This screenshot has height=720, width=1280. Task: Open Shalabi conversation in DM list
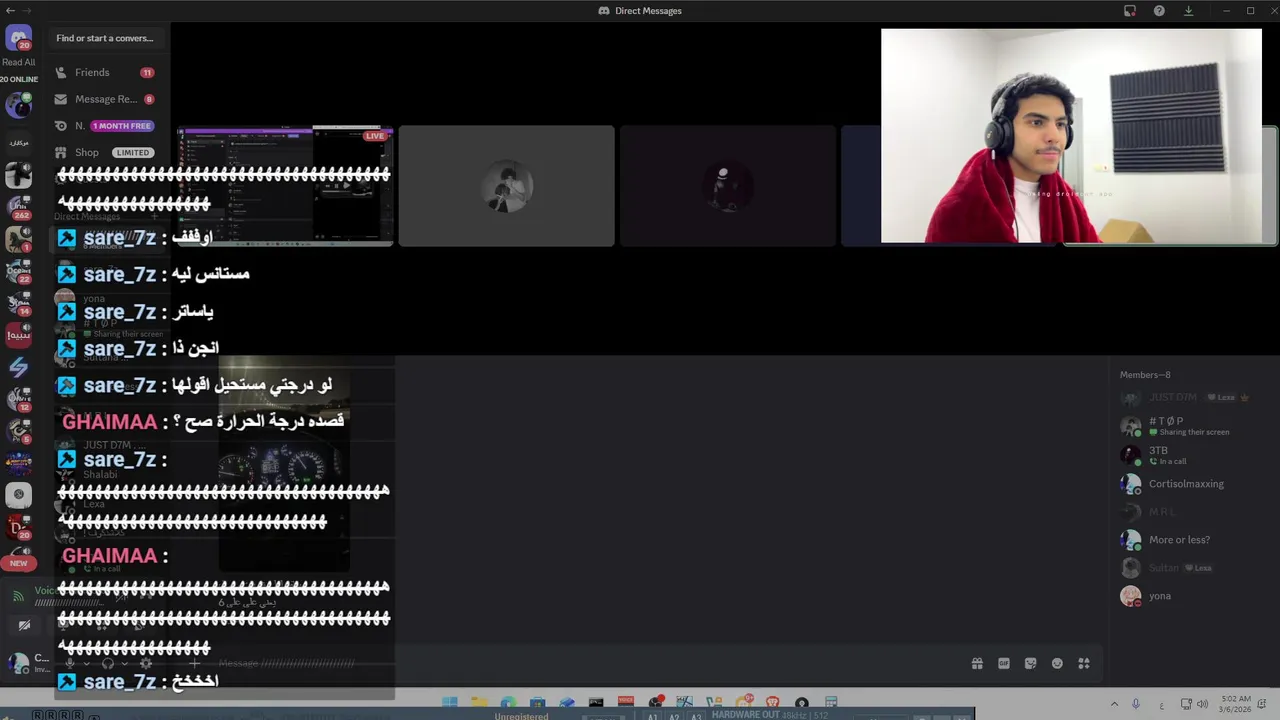point(105,475)
